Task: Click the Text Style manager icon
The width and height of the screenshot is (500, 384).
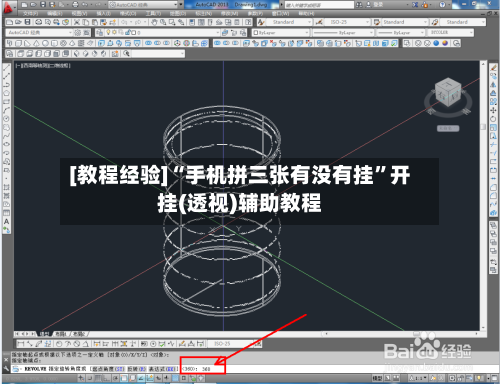Action: 261,22
